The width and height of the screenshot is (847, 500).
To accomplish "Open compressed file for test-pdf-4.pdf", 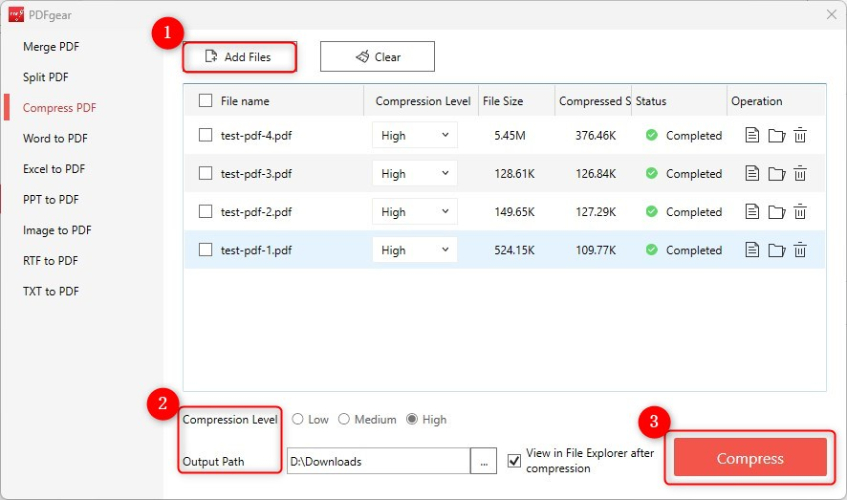I will [x=752, y=135].
